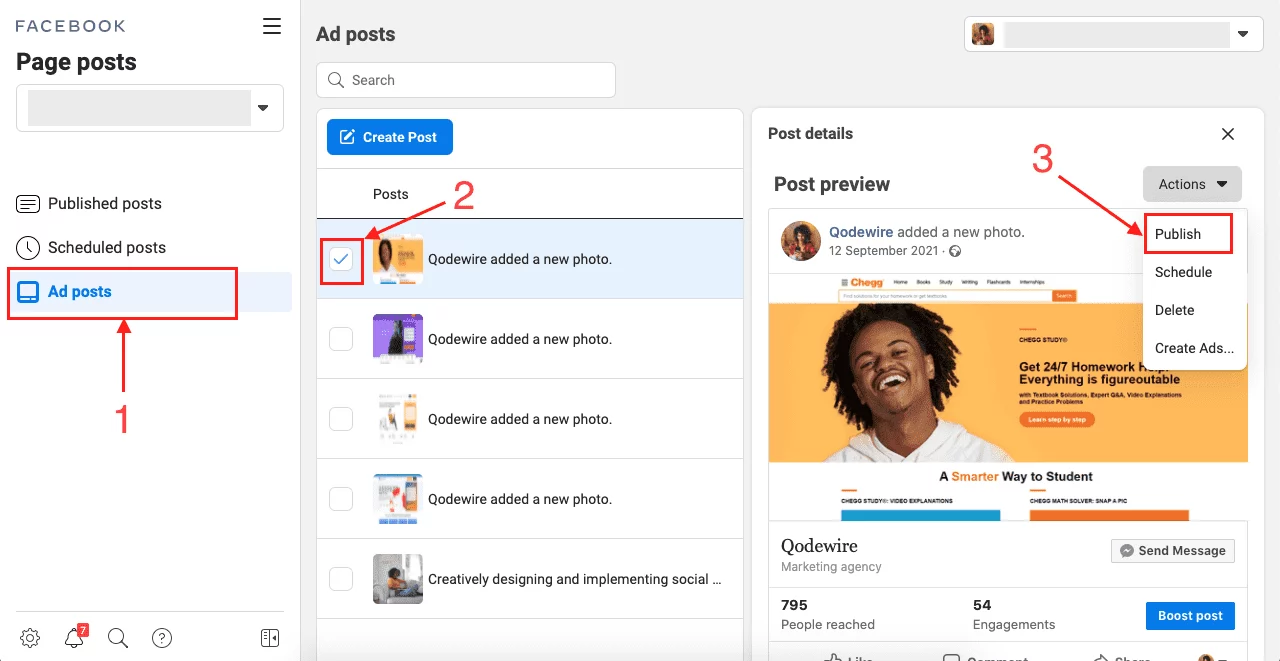Click the Create Post button
Screen dimensions: 1280x661
pos(390,137)
